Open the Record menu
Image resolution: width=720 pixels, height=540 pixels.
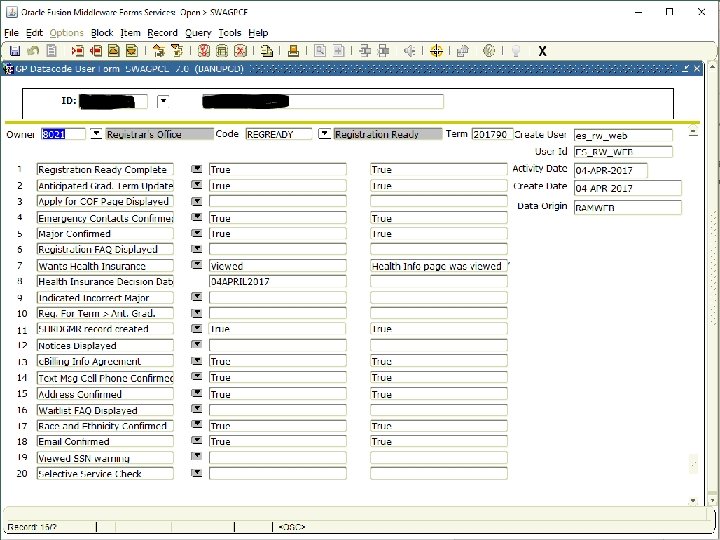pos(162,33)
